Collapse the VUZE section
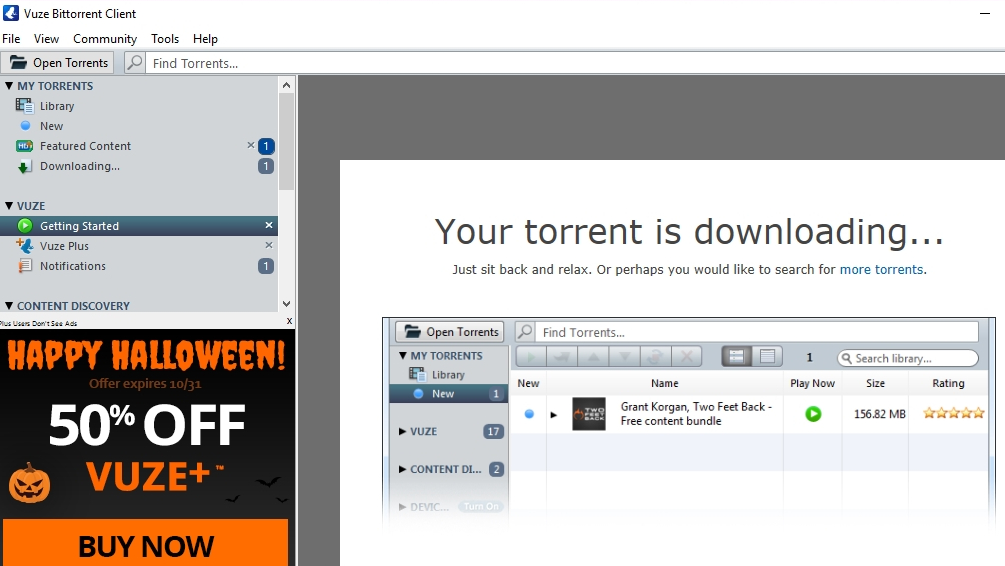The width and height of the screenshot is (1005, 566). 9,206
